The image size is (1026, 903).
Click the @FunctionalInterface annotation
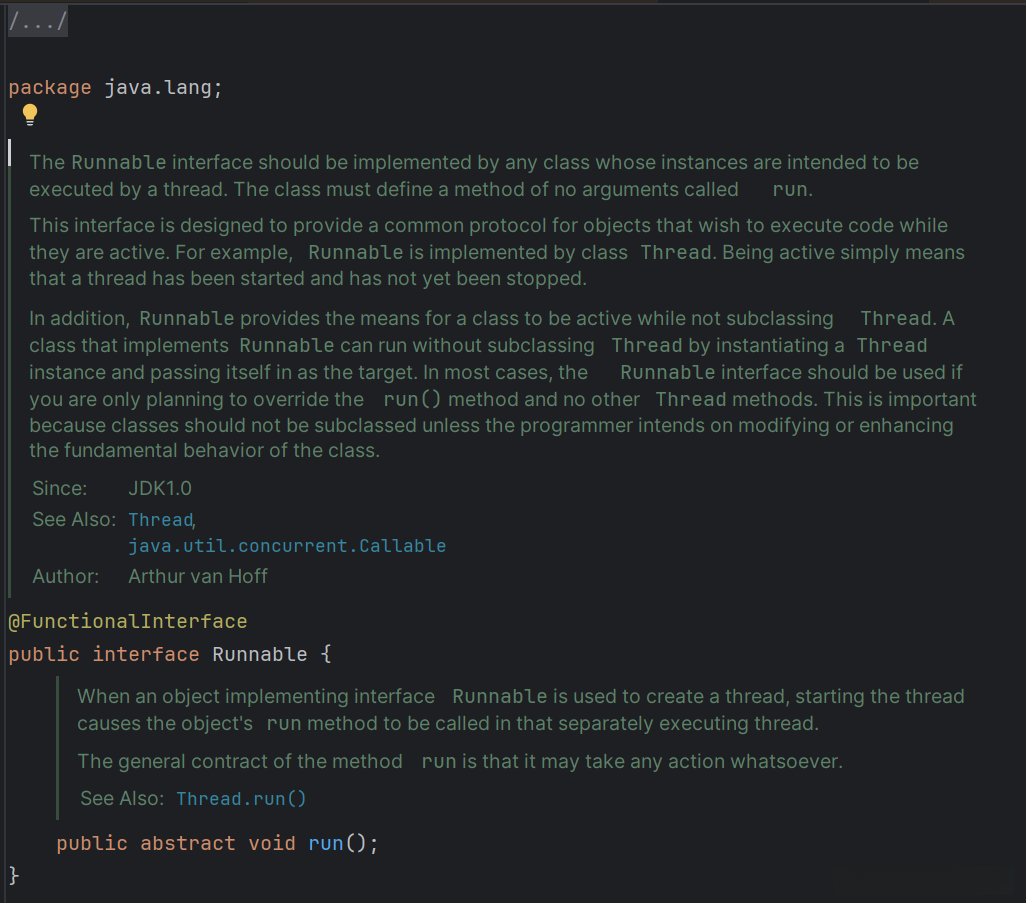(128, 622)
